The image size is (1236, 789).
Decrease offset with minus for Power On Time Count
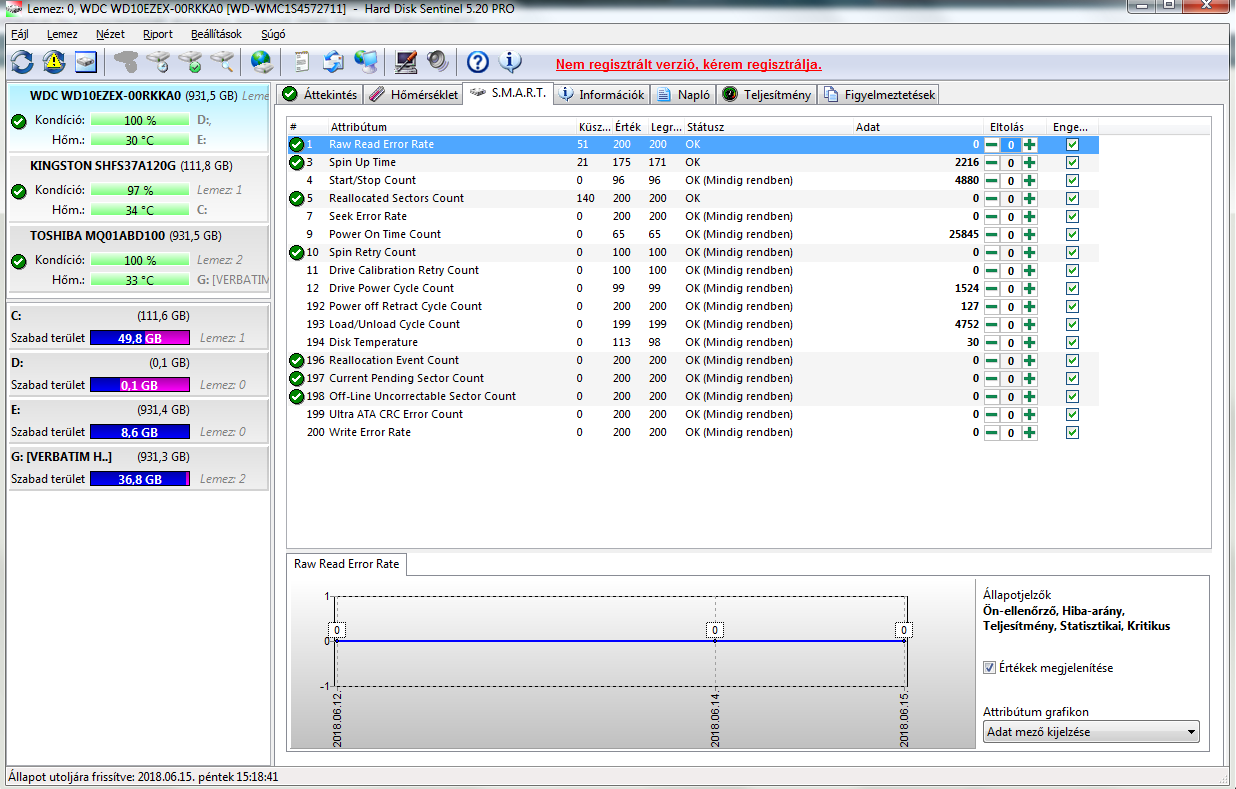click(992, 235)
